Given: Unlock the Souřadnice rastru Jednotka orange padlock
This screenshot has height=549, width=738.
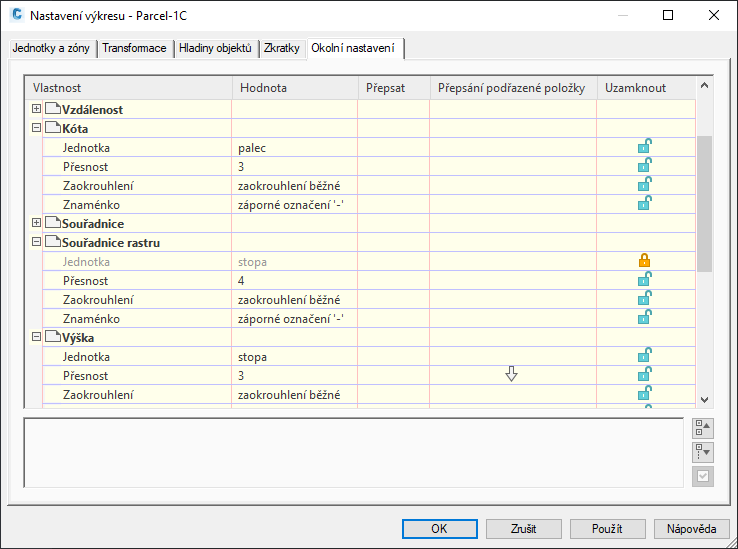Looking at the screenshot, I should [x=644, y=260].
